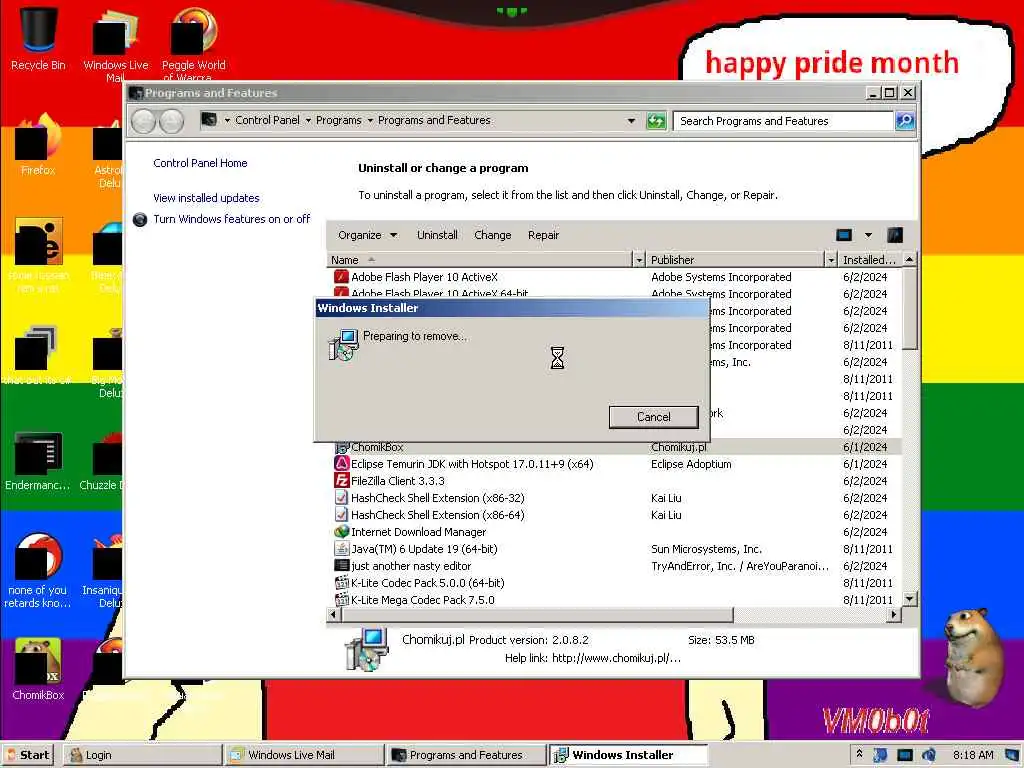Click Repair in the toolbar
The width and height of the screenshot is (1024, 768).
point(543,235)
